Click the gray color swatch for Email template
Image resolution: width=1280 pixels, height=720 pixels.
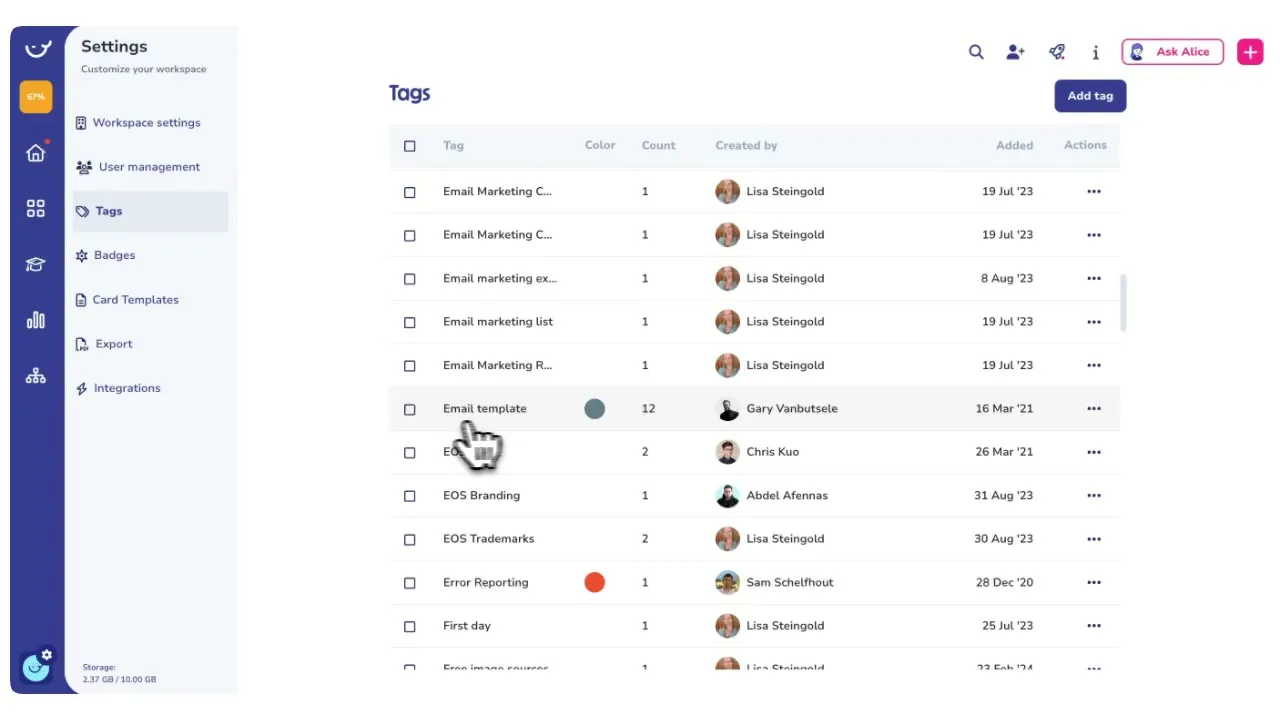[594, 408]
